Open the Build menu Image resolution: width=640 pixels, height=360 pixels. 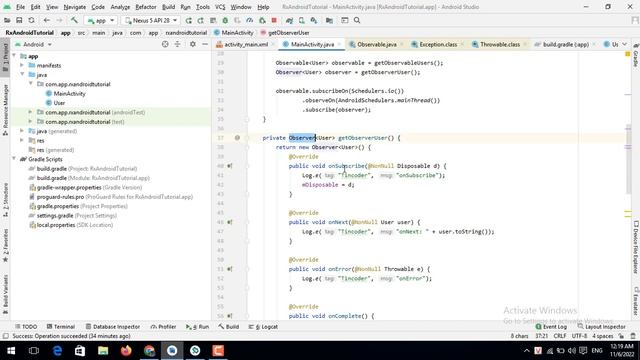168,7
